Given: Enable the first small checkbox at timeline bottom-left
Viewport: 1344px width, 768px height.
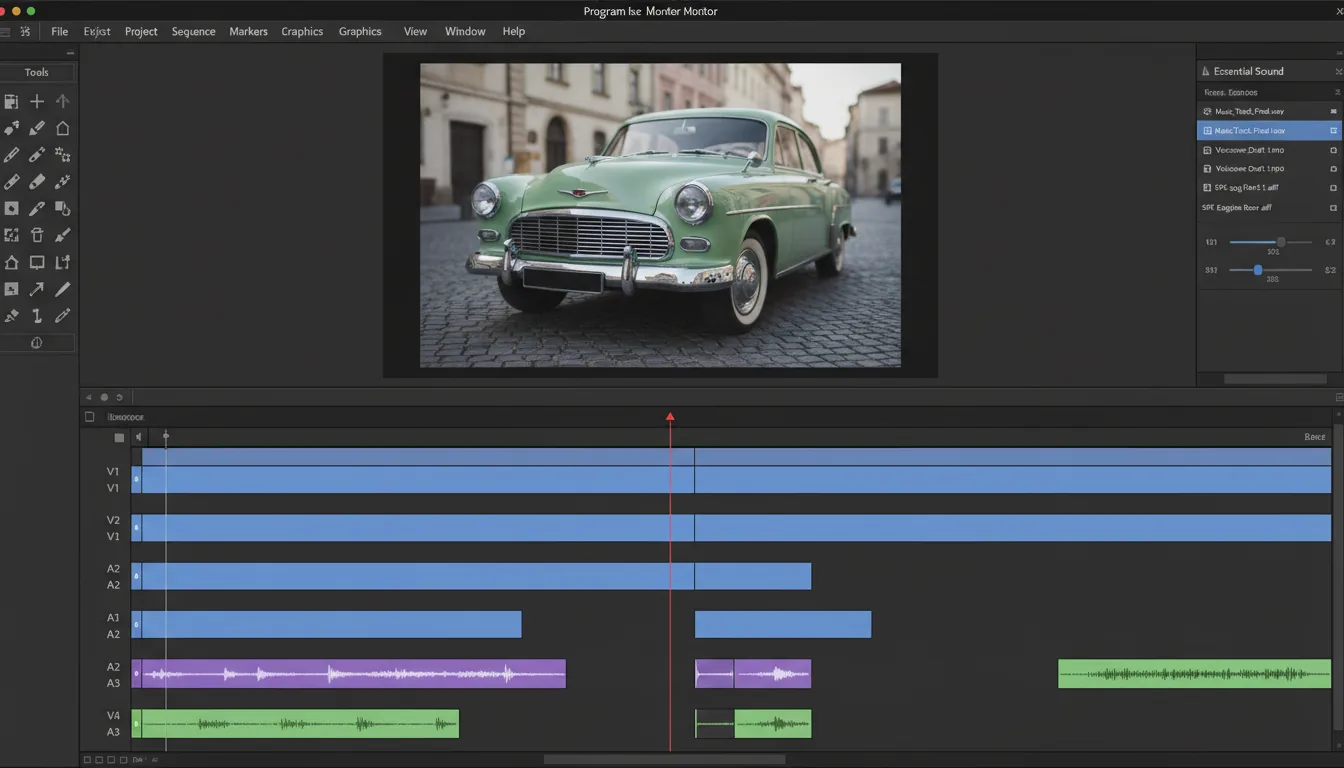Looking at the screenshot, I should [86, 760].
